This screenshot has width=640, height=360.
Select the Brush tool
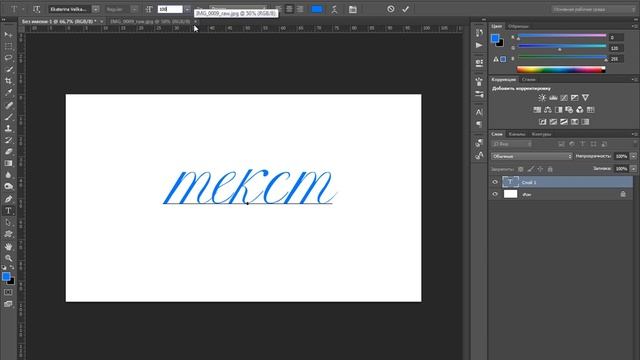[x=8, y=117]
